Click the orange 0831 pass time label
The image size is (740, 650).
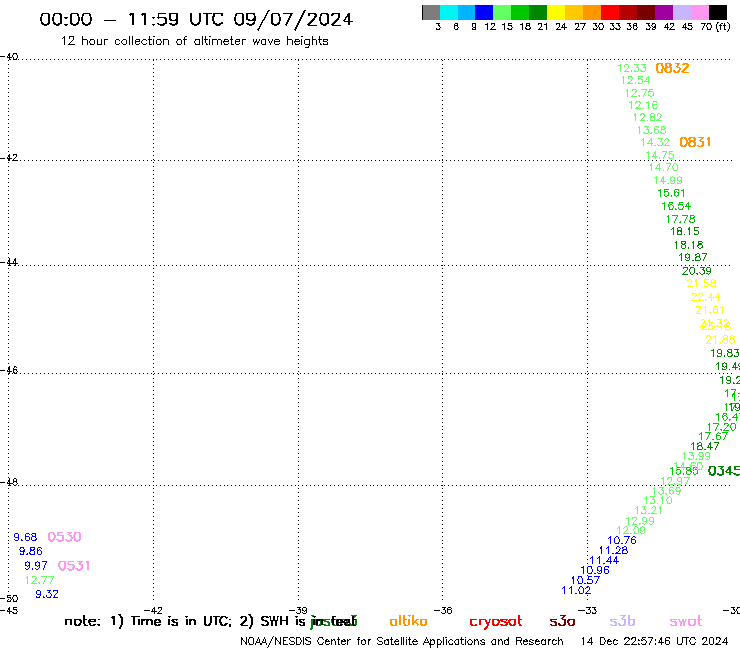coord(695,142)
